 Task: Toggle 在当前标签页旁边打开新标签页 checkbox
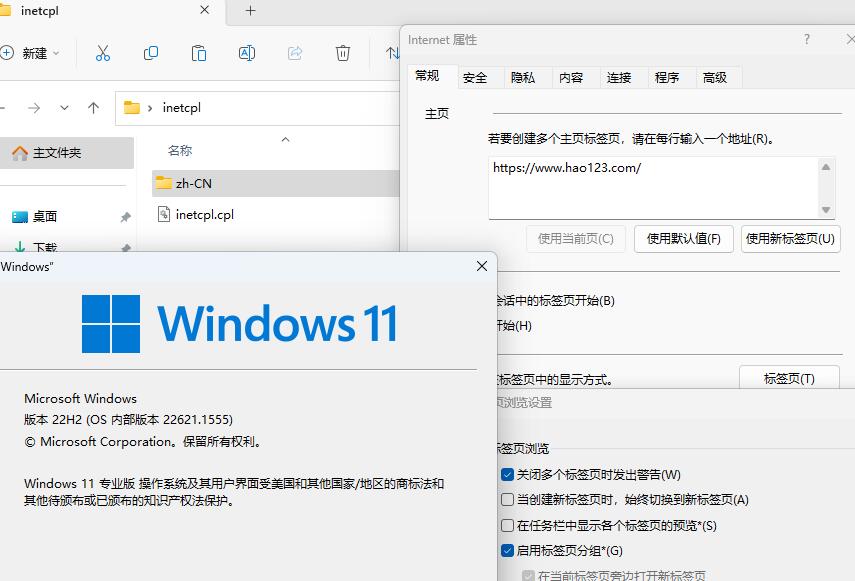(528, 576)
